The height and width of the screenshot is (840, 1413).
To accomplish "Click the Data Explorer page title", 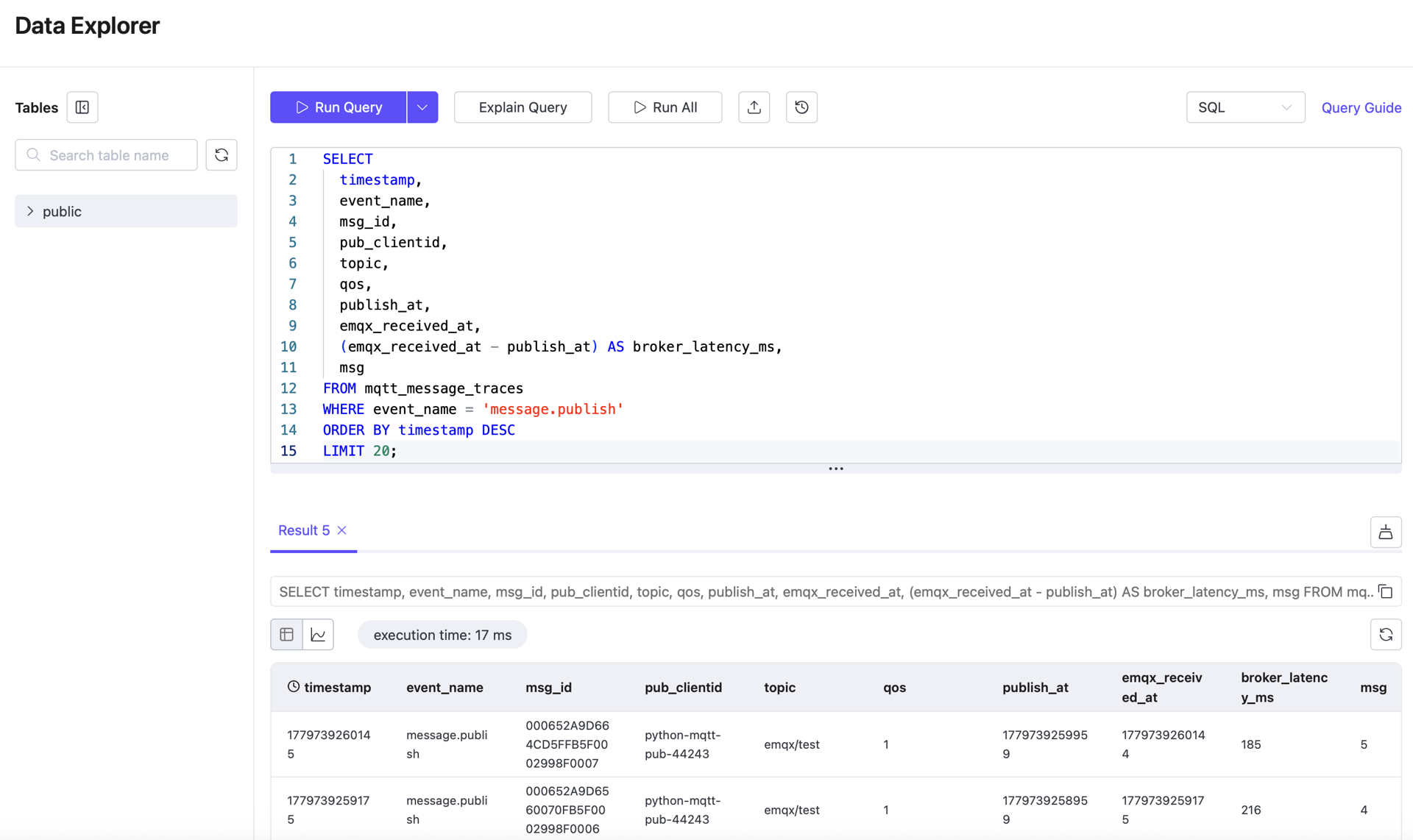I will pyautogui.click(x=88, y=26).
